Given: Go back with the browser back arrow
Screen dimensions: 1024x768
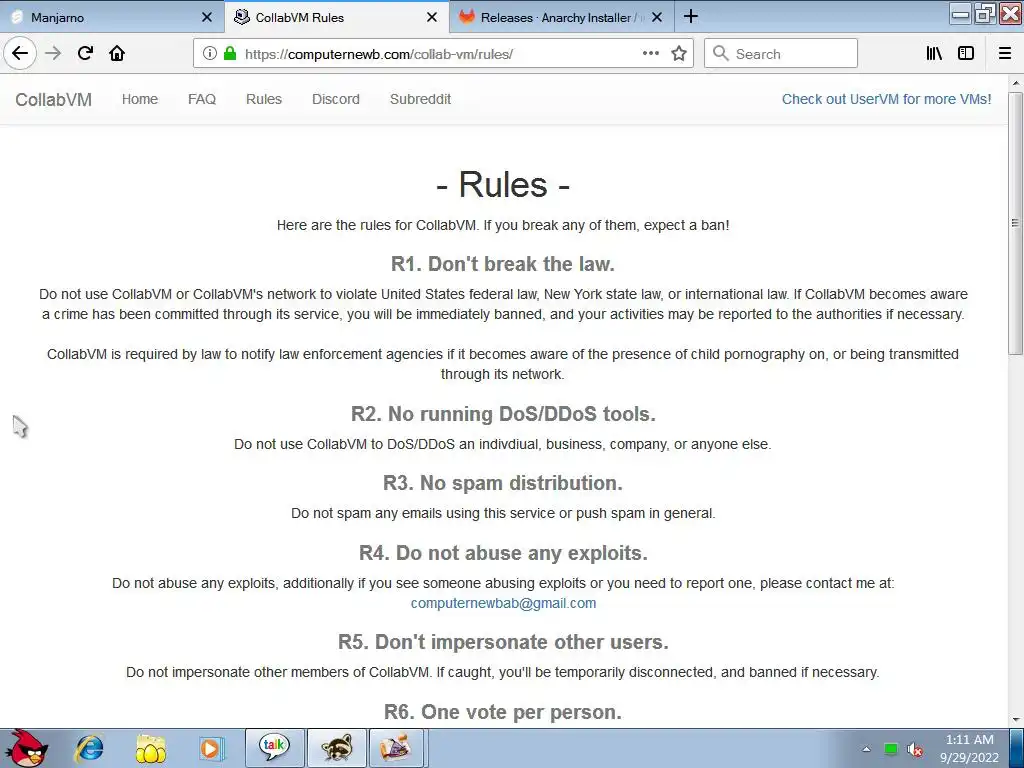Looking at the screenshot, I should pyautogui.click(x=20, y=54).
